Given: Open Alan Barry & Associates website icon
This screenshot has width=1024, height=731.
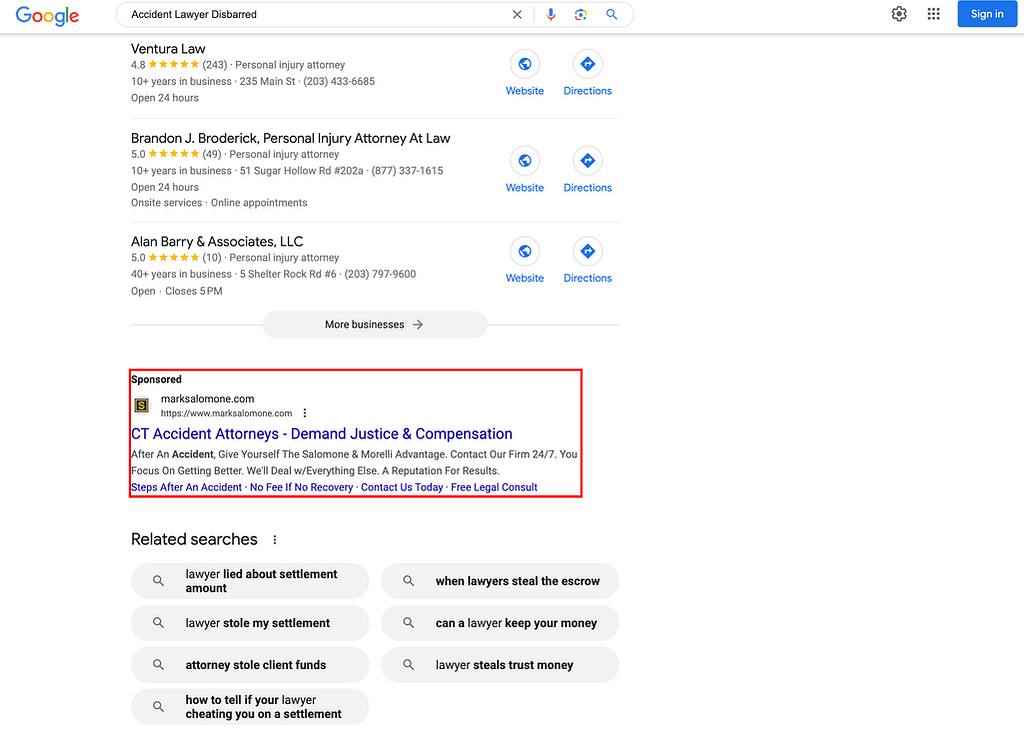Looking at the screenshot, I should 524,251.
